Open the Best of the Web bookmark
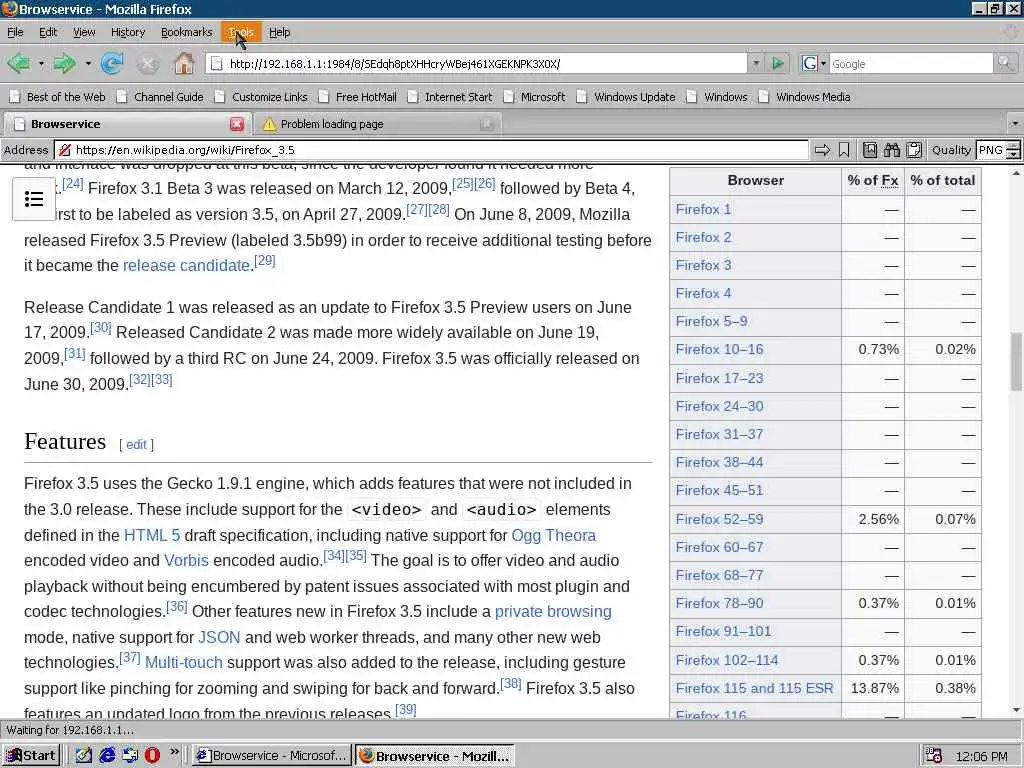 (57, 97)
